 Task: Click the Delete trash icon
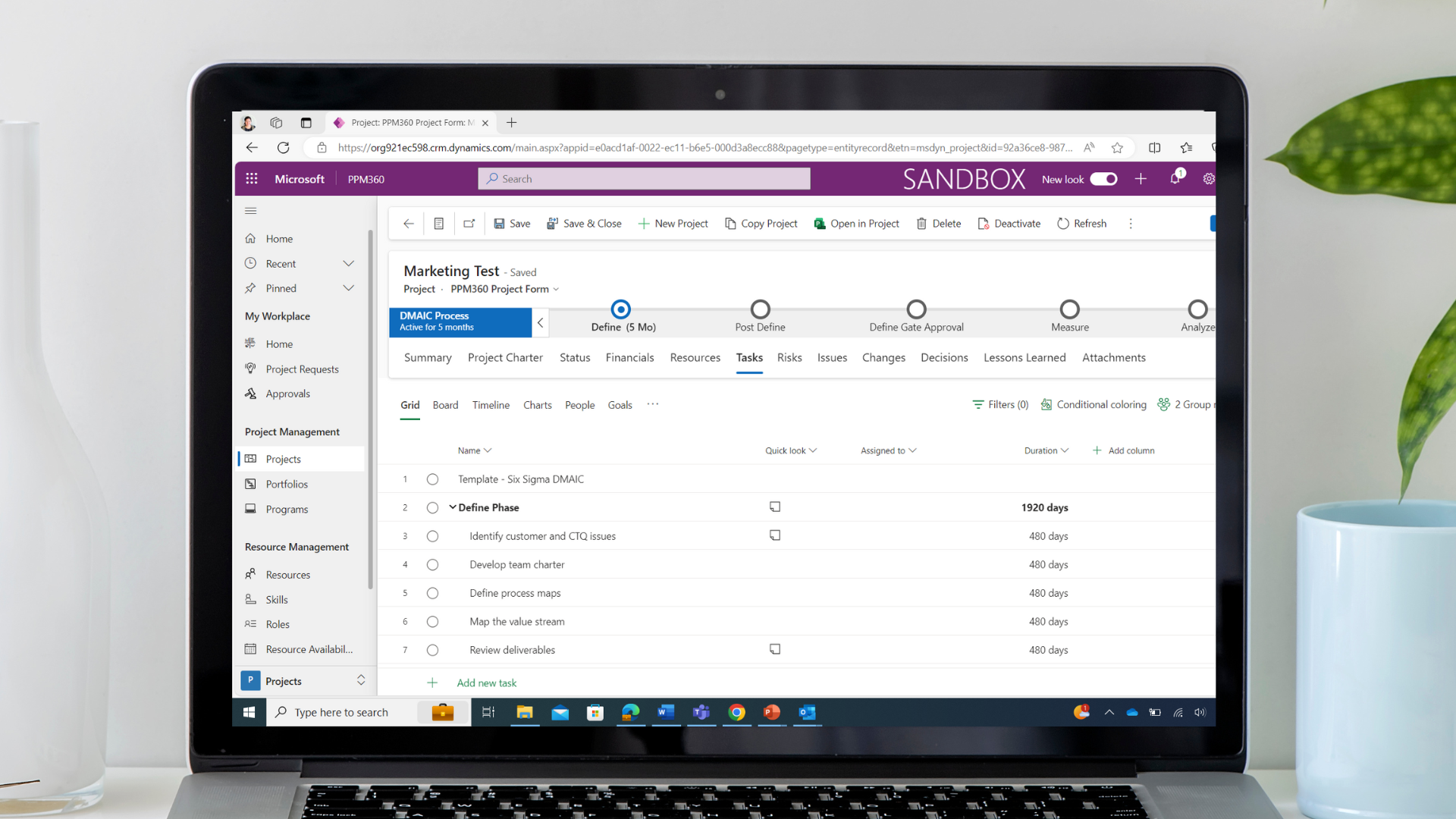[921, 224]
